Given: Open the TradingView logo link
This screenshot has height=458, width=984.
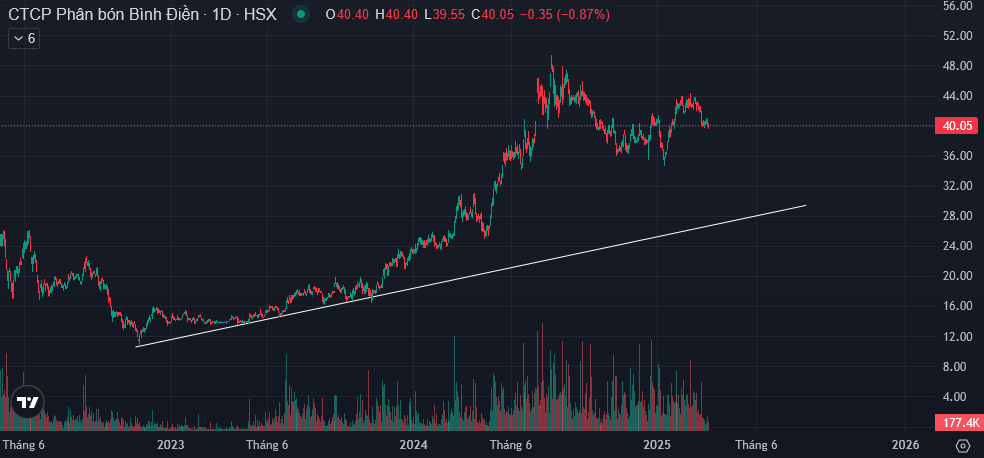Looking at the screenshot, I should pyautogui.click(x=28, y=402).
